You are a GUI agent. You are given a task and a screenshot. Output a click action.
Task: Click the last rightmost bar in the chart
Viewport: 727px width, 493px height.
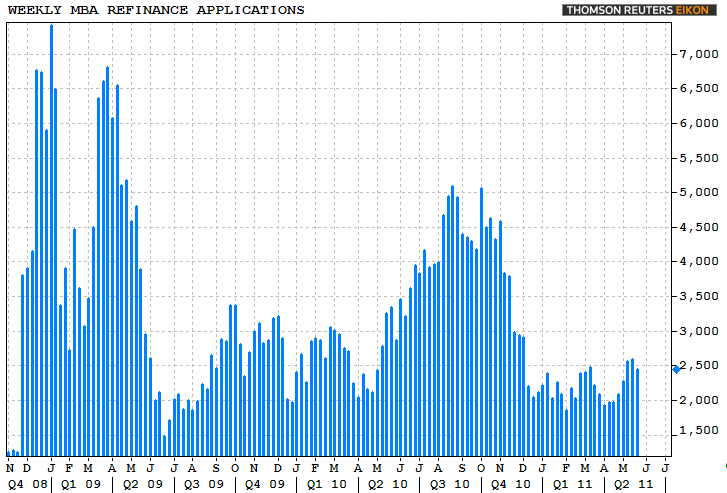click(x=638, y=412)
